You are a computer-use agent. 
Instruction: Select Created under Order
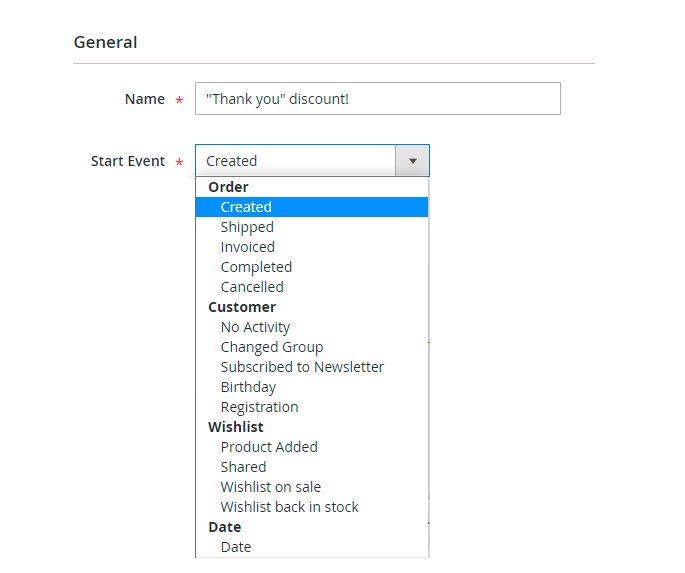click(312, 207)
